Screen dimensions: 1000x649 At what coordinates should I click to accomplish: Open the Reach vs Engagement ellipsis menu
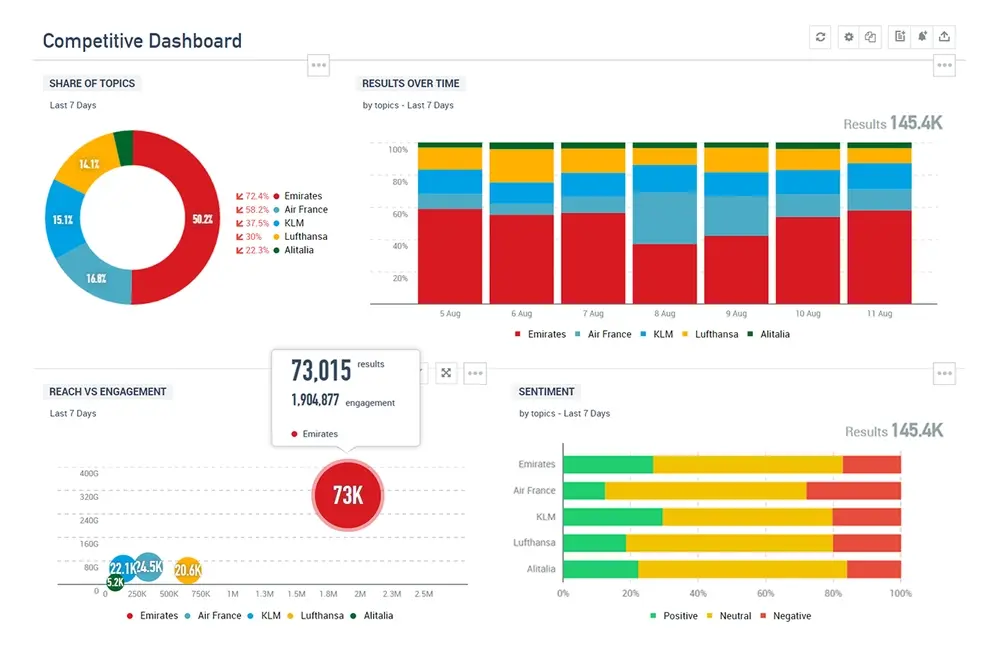click(x=475, y=373)
